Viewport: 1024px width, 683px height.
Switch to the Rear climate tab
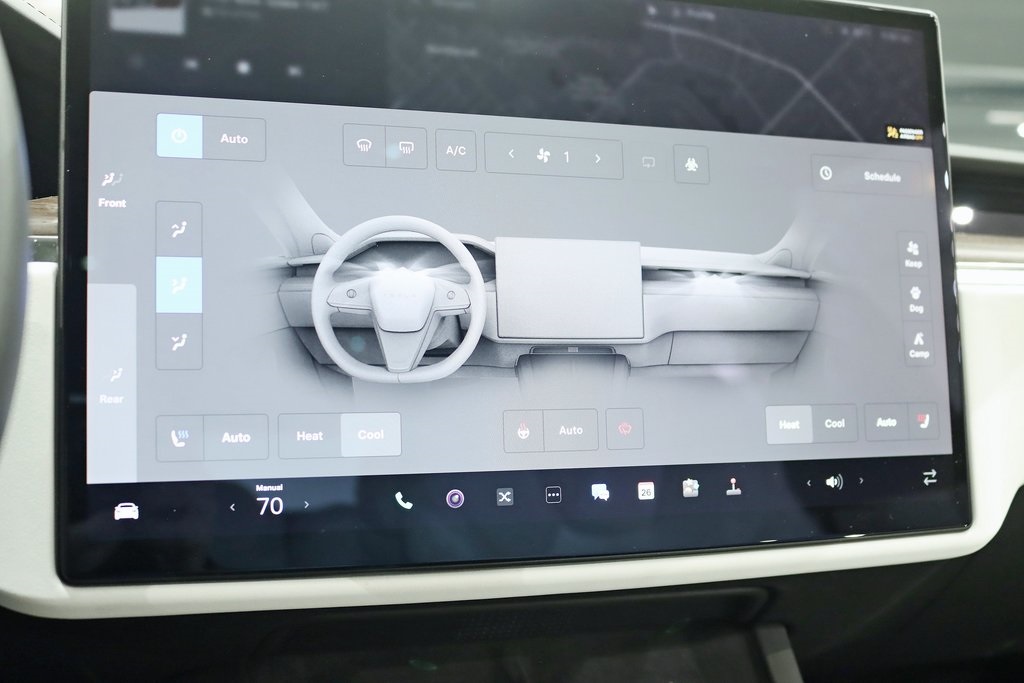[112, 384]
